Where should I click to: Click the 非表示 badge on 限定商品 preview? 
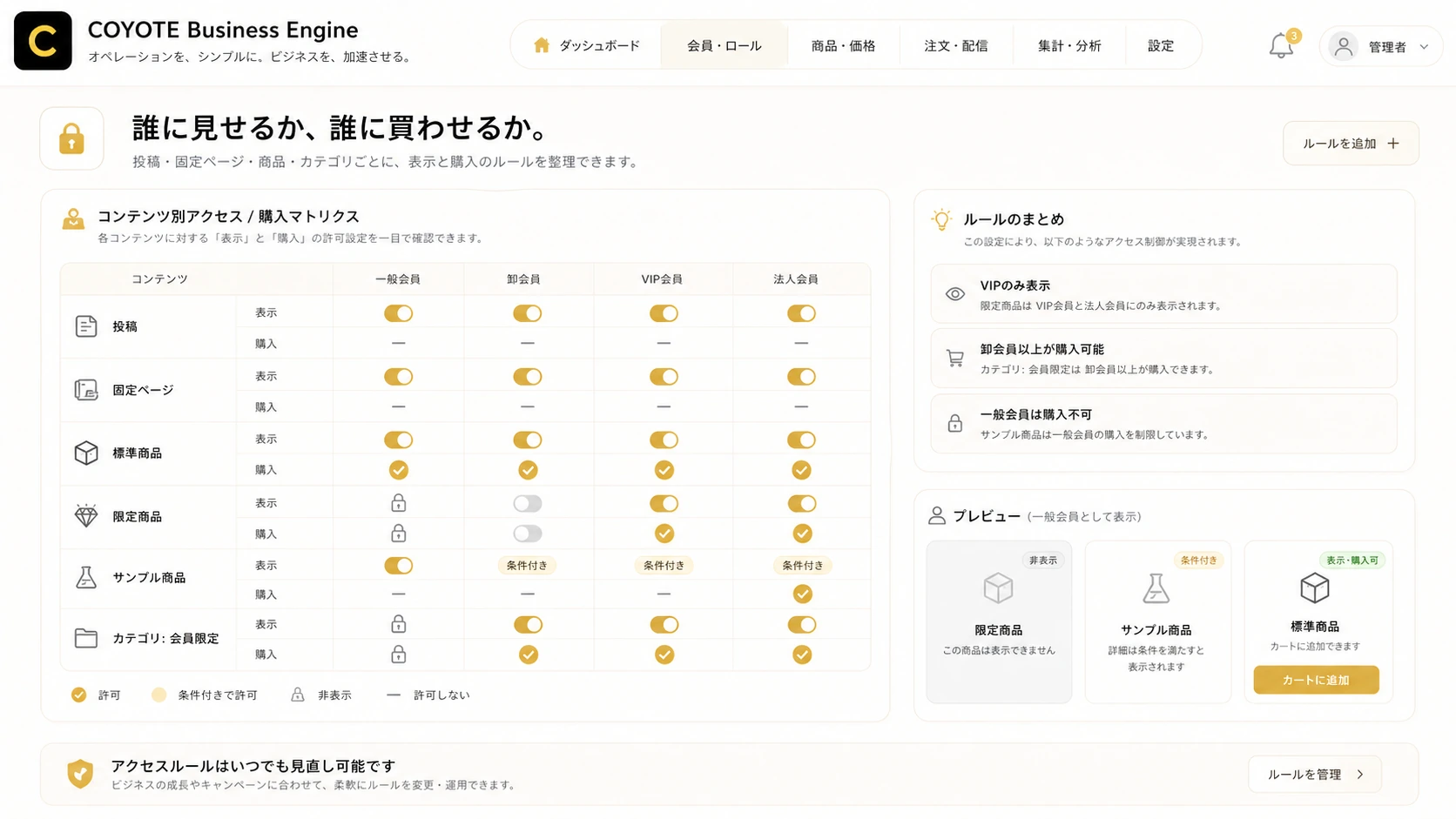pos(1043,561)
